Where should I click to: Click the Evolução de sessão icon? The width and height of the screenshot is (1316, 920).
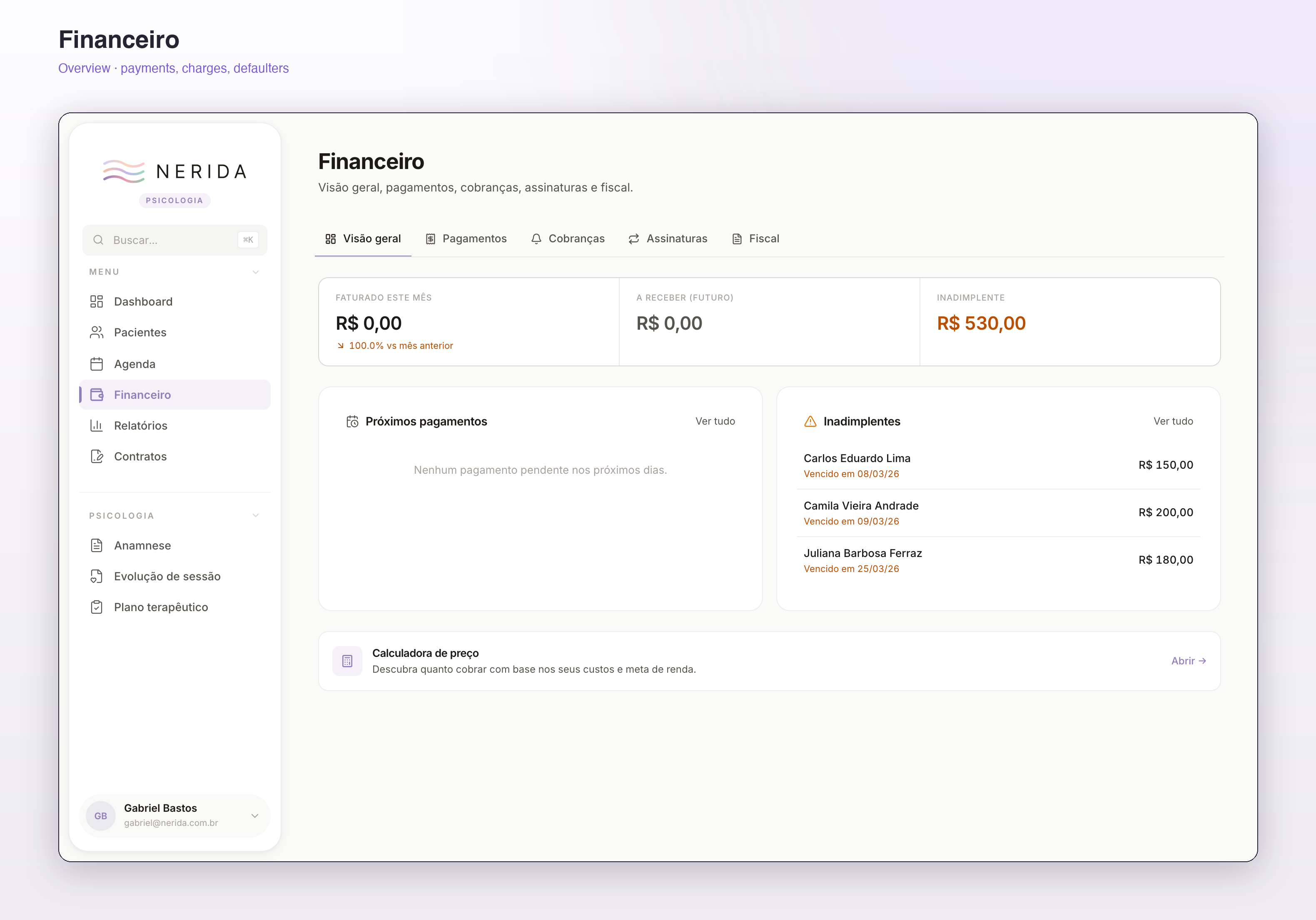[96, 576]
